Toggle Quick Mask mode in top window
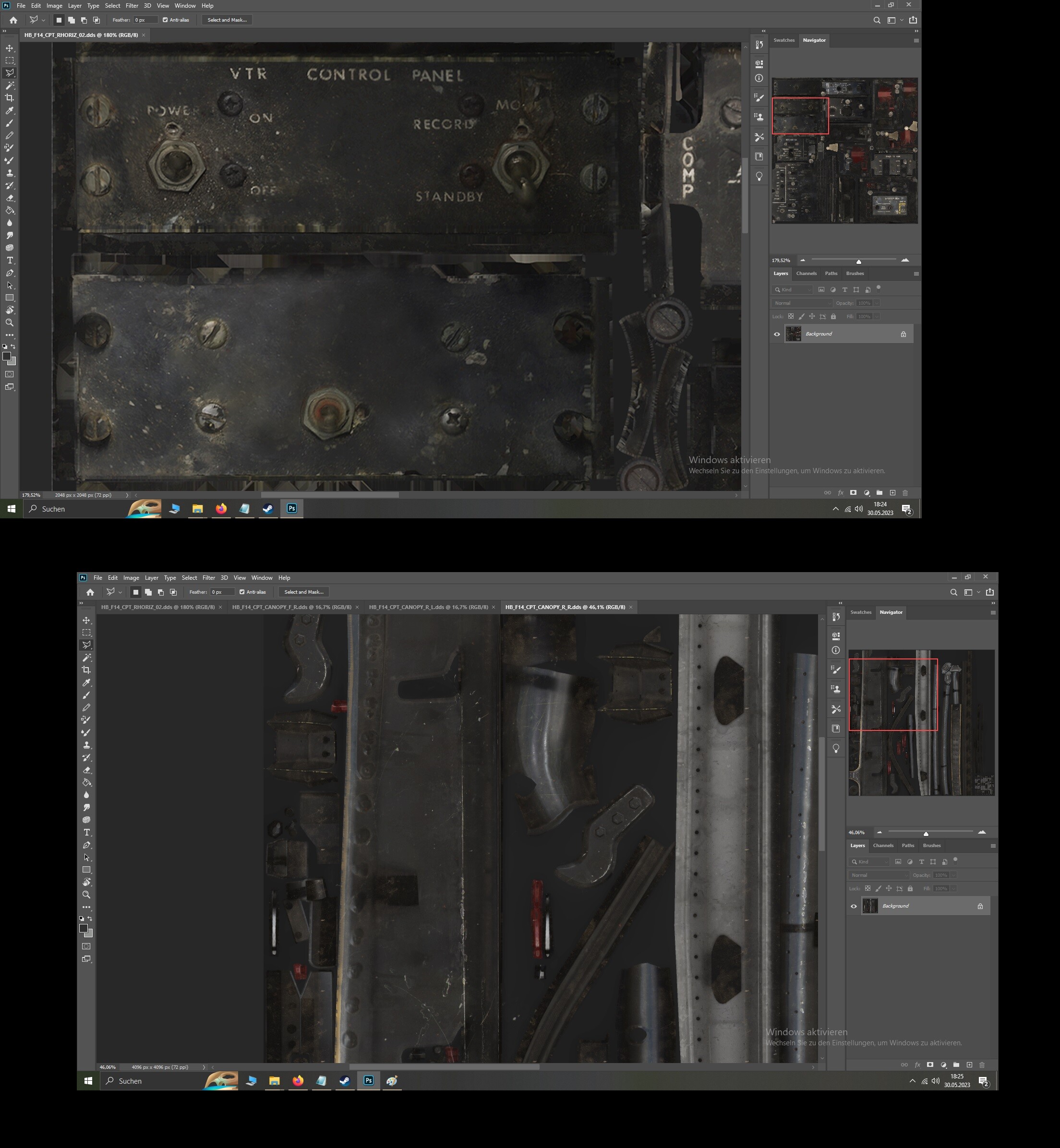 pyautogui.click(x=10, y=374)
